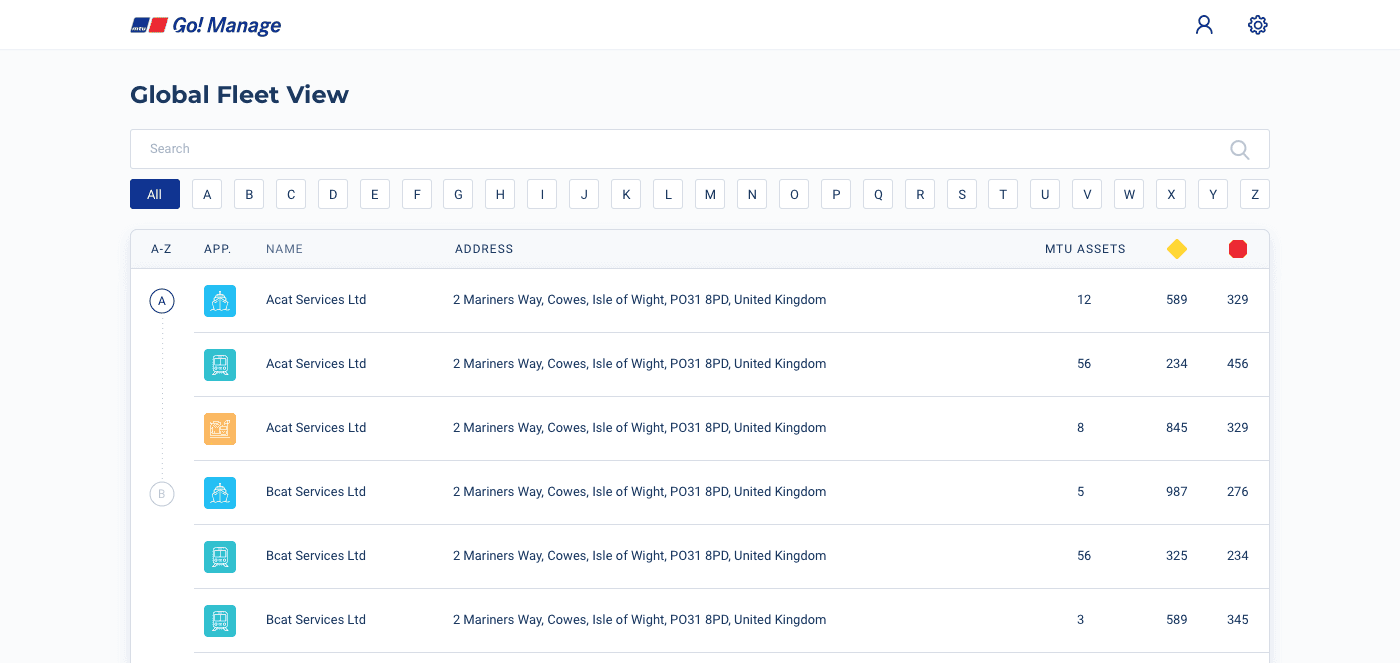This screenshot has height=663, width=1400.
Task: Filter by letter M
Action: click(710, 194)
